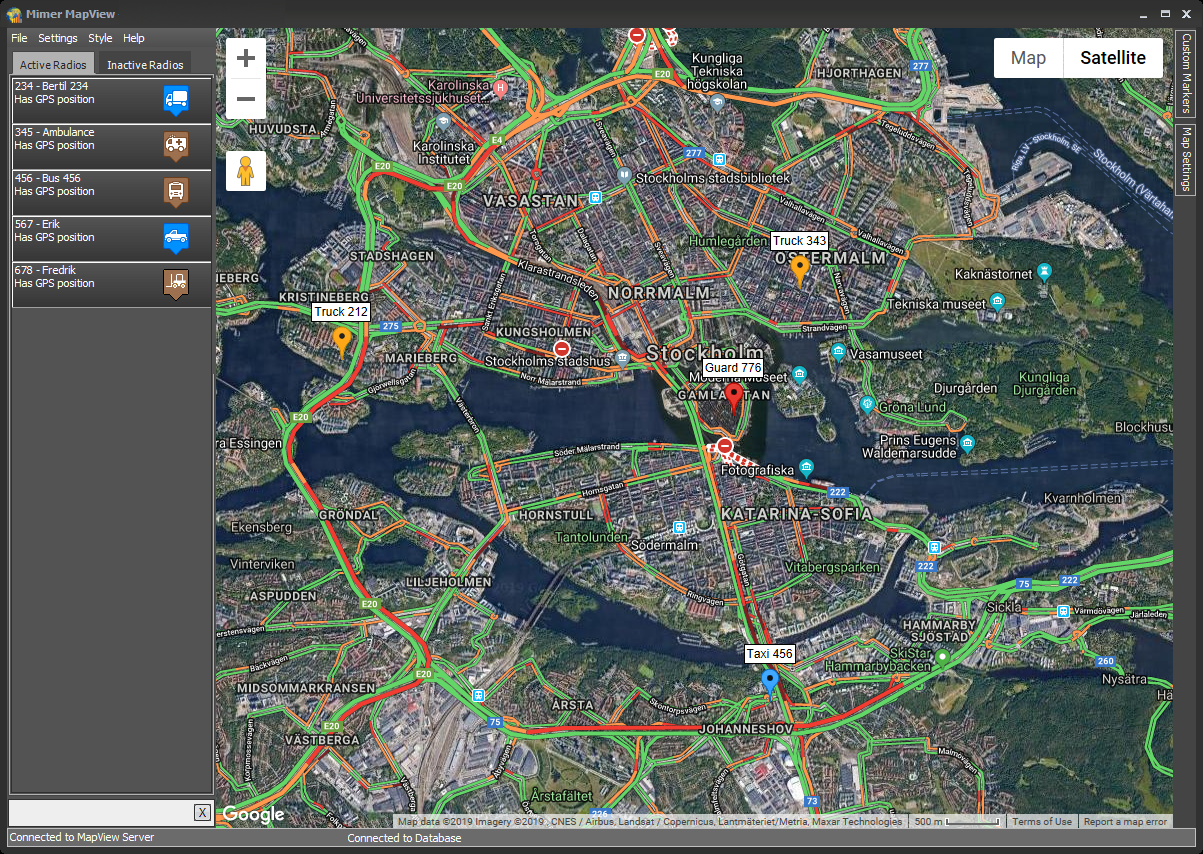Select the 456 - Bus 456 radio row
1203x854 pixels.
click(111, 192)
